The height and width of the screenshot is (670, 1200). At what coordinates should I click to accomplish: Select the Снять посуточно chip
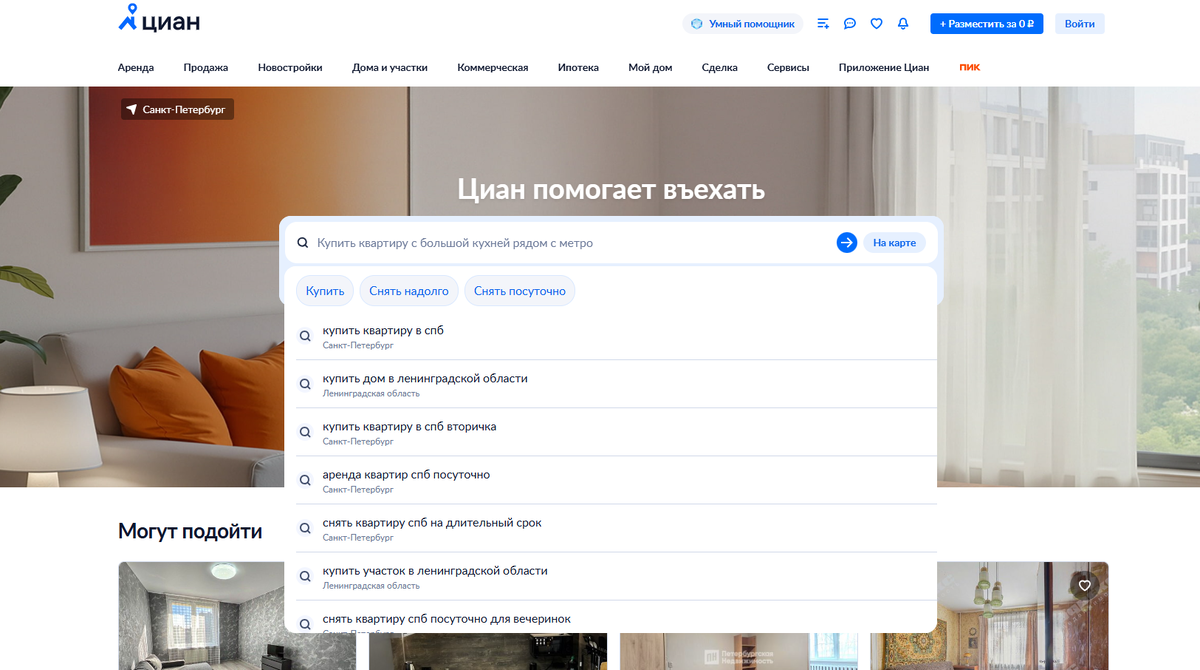(520, 291)
